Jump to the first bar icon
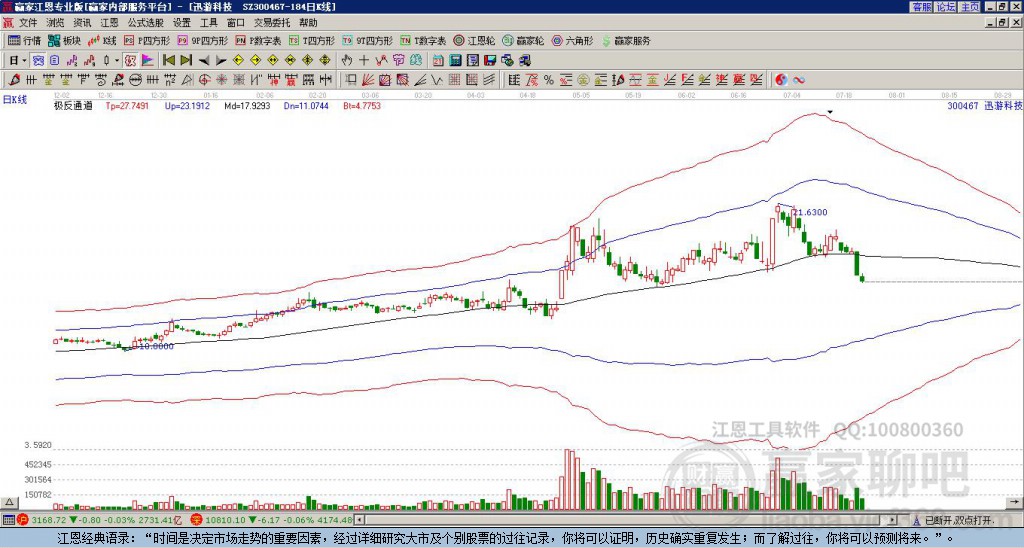Viewport: 1024px width, 548px height. coord(168,61)
